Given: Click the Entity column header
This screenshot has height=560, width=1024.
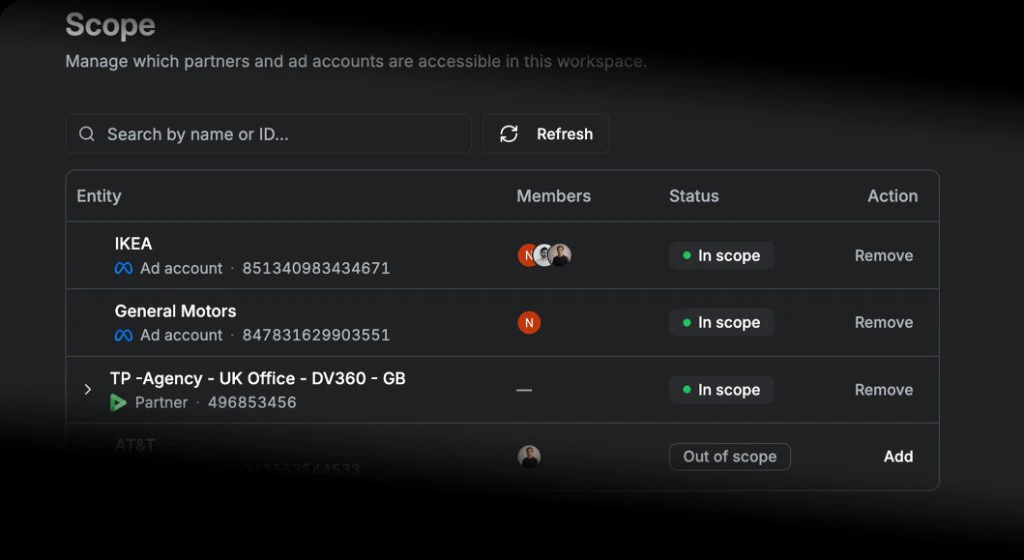Looking at the screenshot, I should pos(99,196).
